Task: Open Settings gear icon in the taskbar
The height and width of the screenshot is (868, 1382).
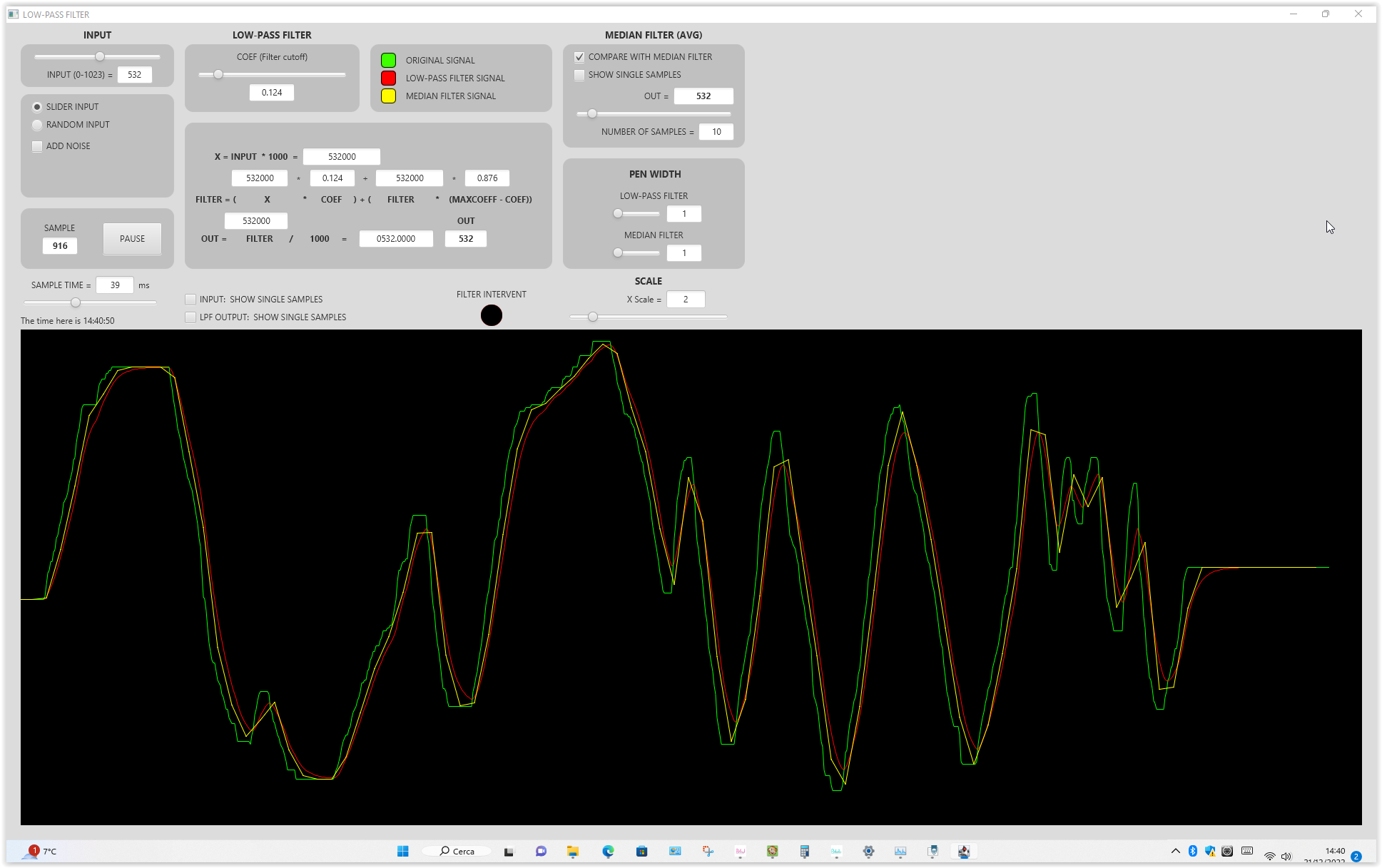Action: (868, 851)
